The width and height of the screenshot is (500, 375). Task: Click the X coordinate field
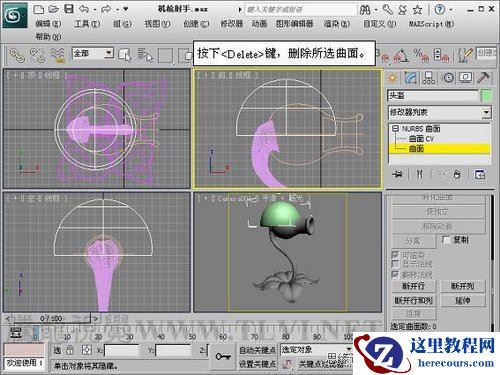(121, 351)
